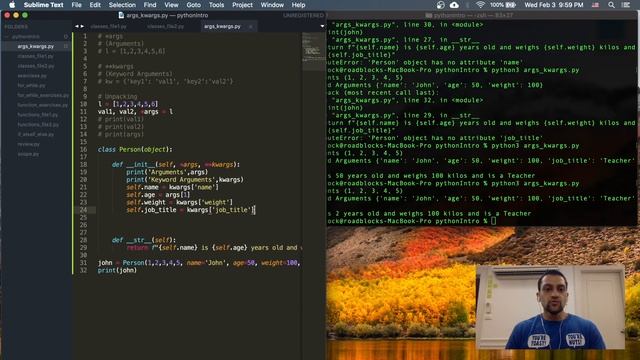Open the Tools menu
640x360 pixels.
click(216, 5)
